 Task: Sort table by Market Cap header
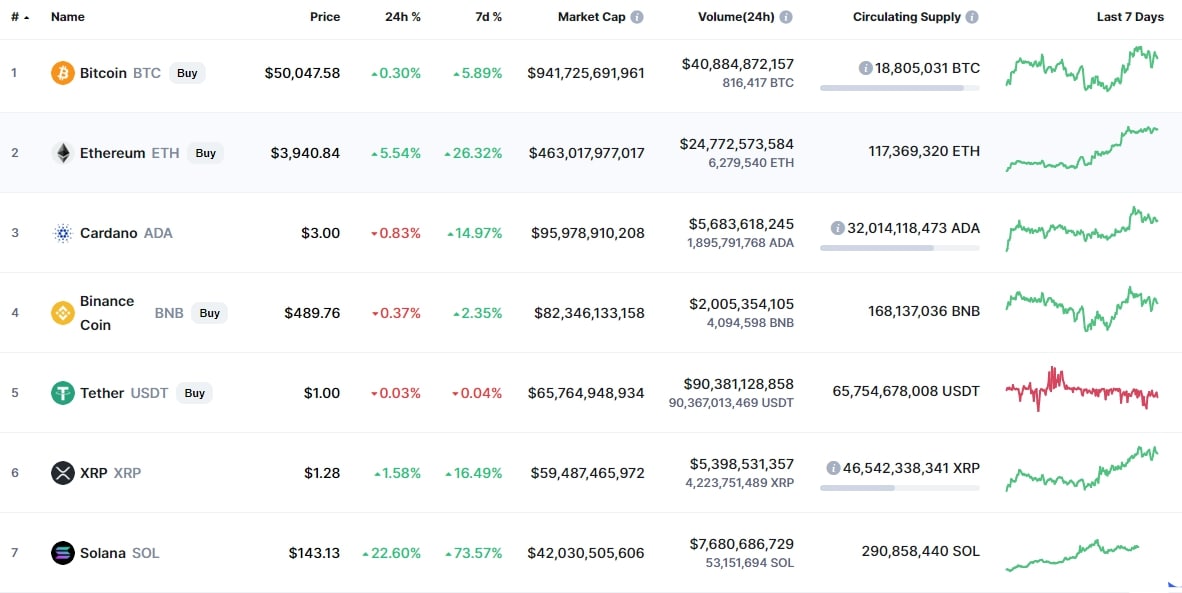(592, 17)
